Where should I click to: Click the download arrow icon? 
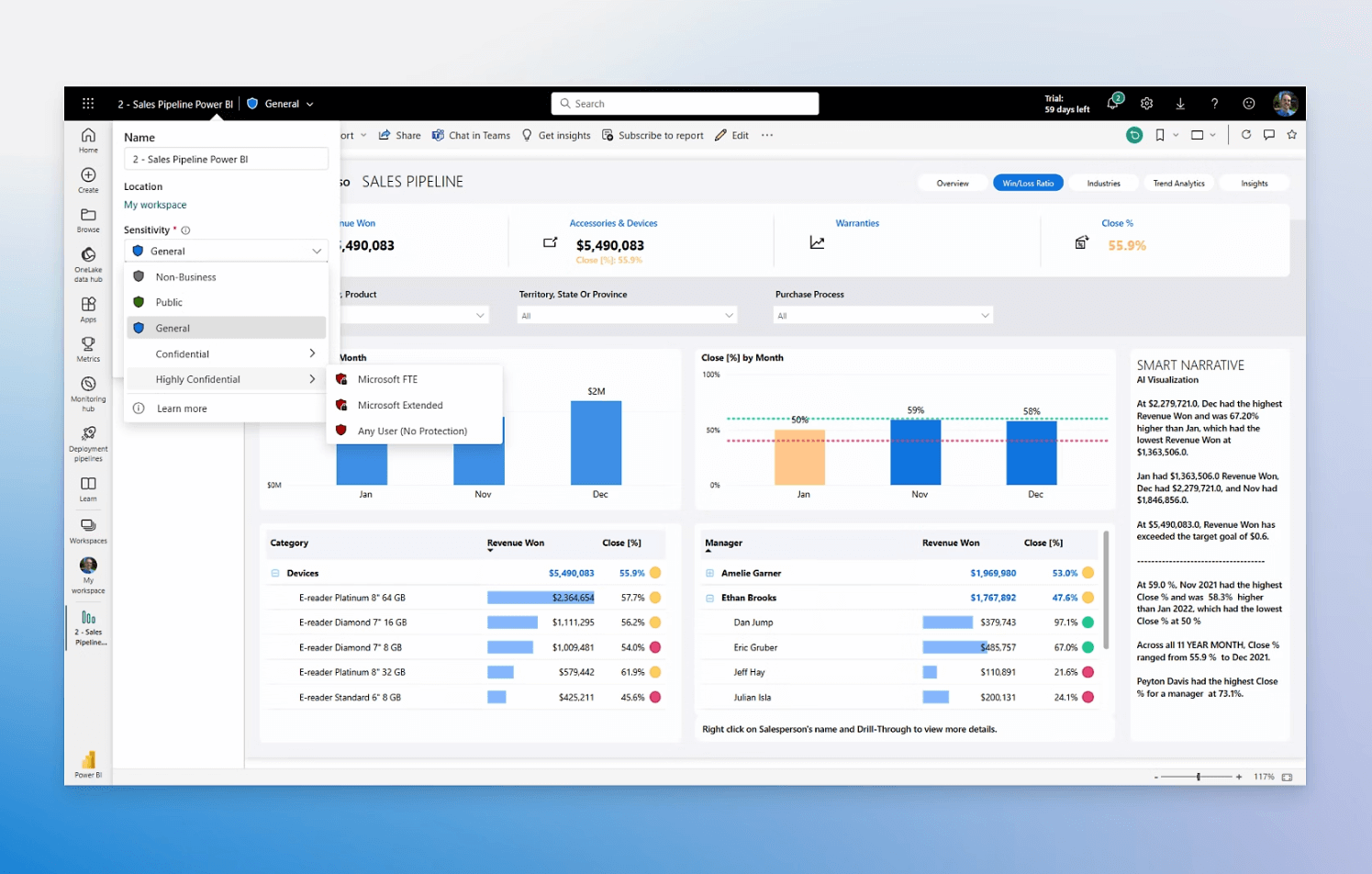[1180, 104]
